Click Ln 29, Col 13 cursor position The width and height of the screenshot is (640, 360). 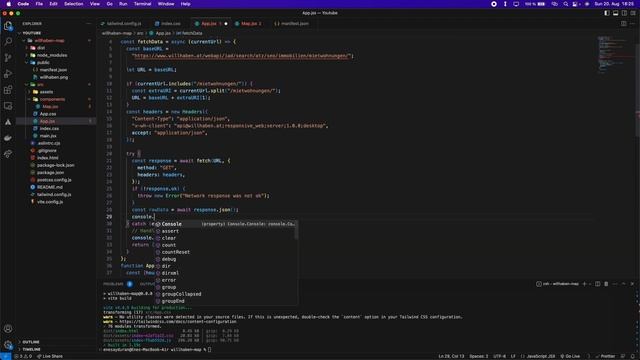tap(451, 356)
